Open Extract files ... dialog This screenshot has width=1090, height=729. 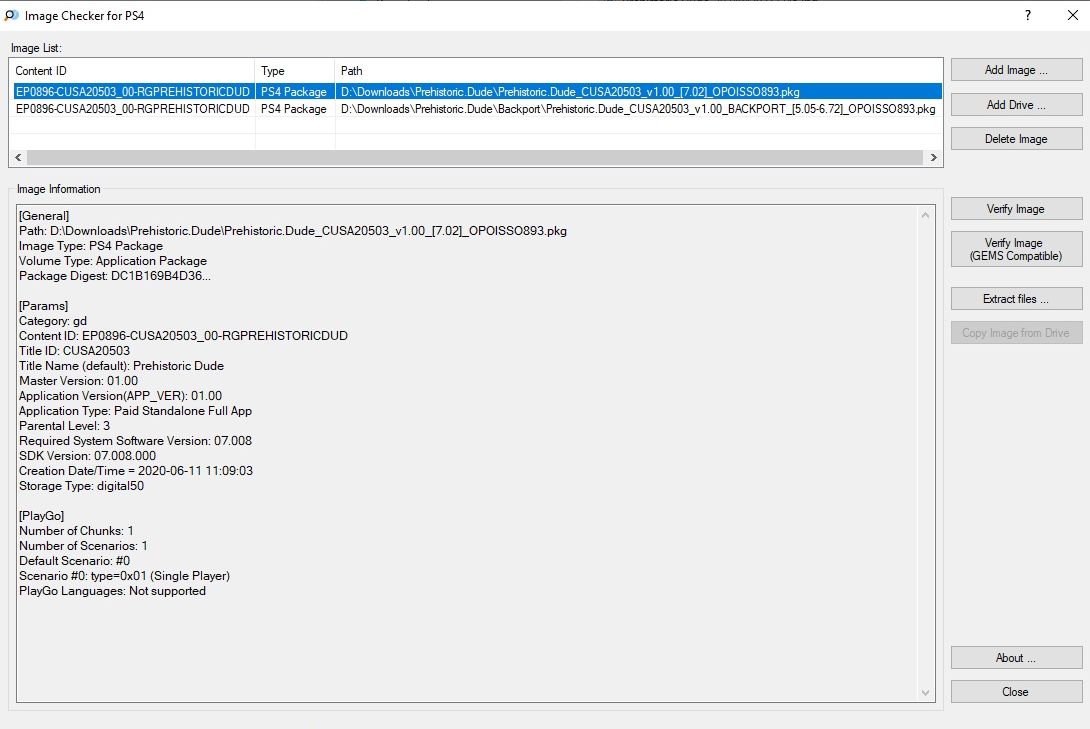point(1016,299)
